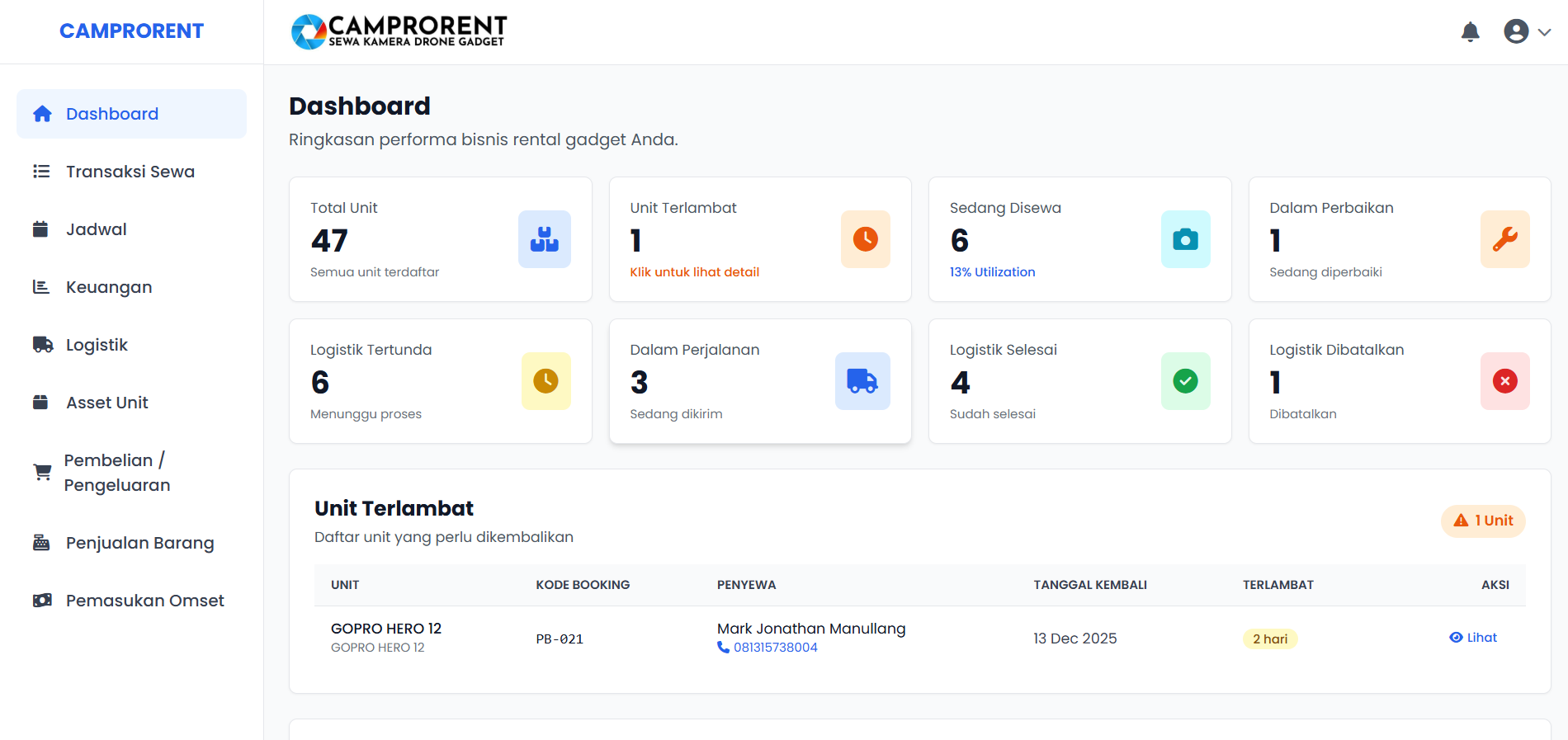Click the yellow clock icon on Logistik Tertunda
The width and height of the screenshot is (1568, 740).
545,381
